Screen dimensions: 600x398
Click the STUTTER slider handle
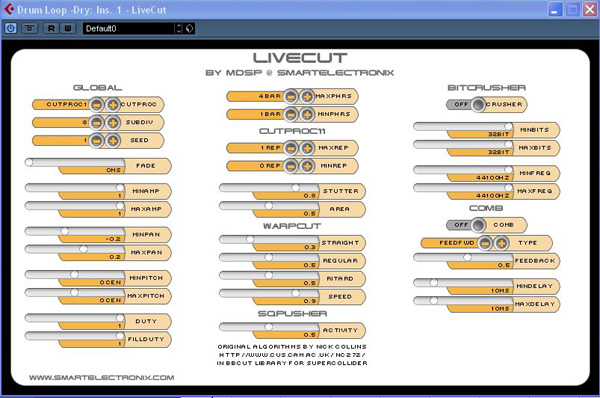point(295,188)
